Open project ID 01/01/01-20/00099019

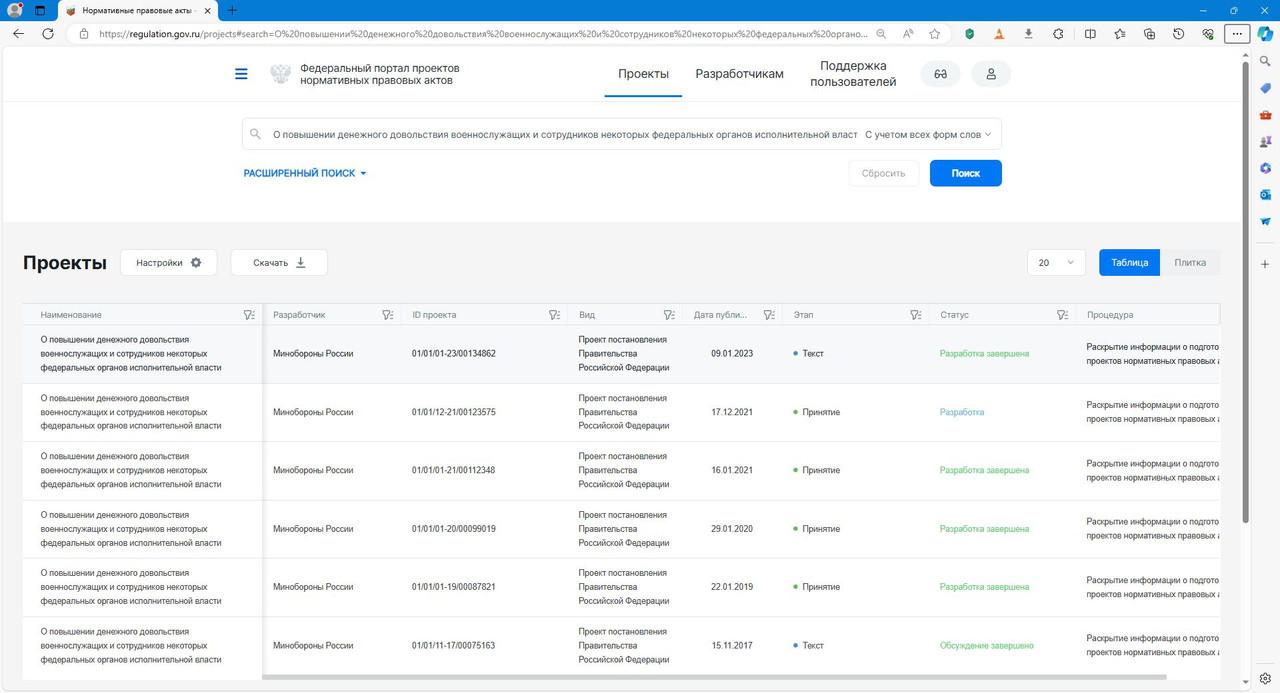(454, 529)
